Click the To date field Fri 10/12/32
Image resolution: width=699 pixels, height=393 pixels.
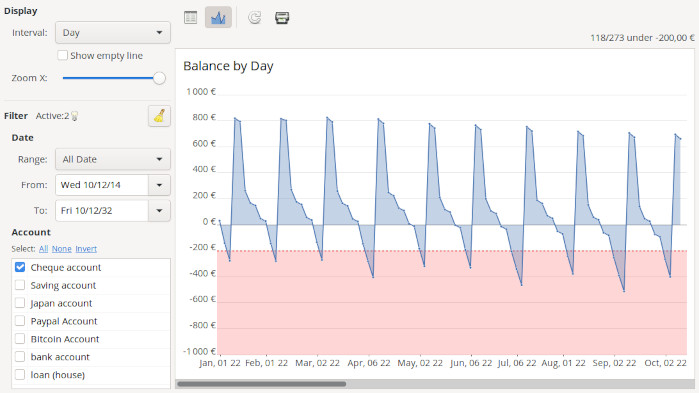[x=102, y=211]
